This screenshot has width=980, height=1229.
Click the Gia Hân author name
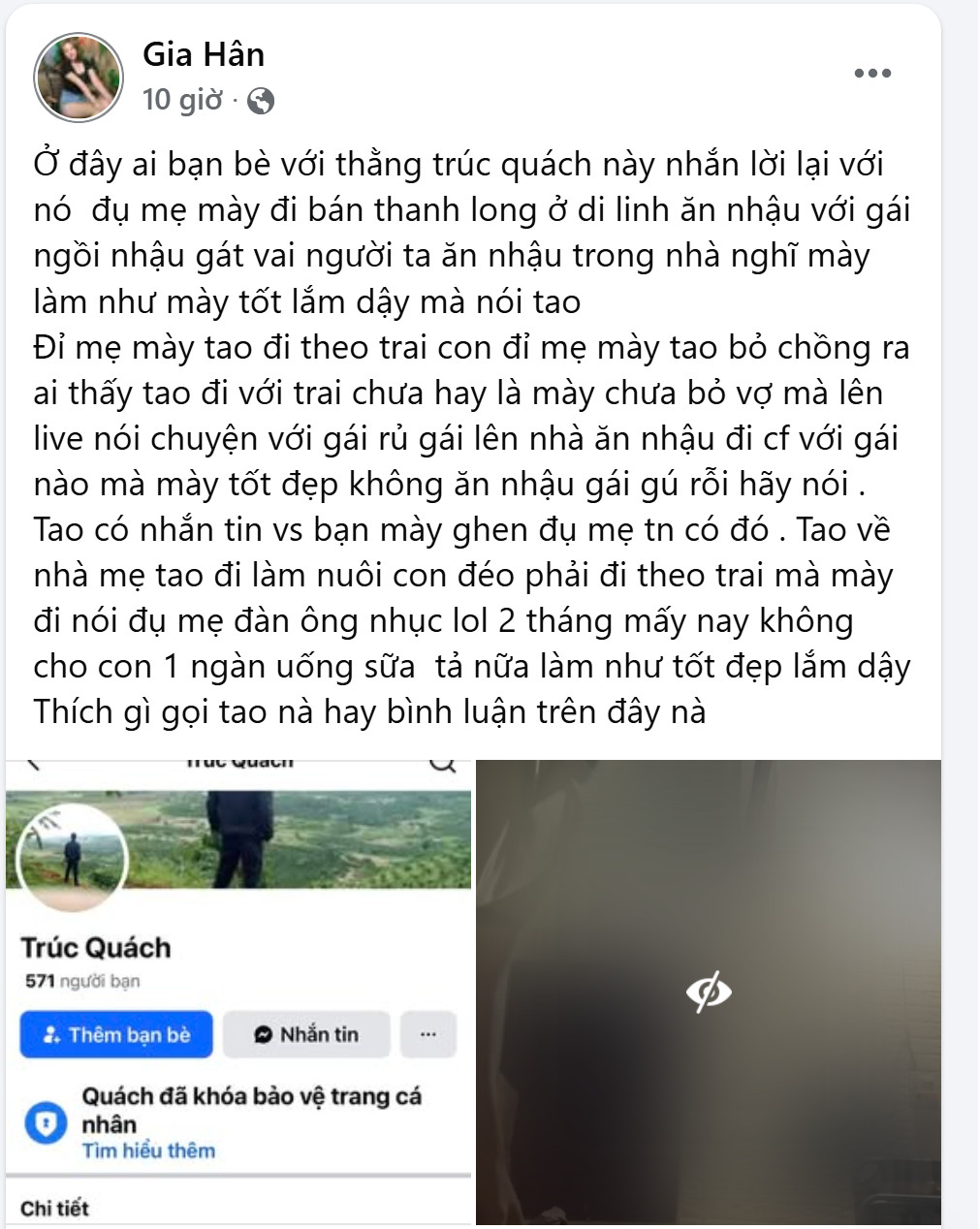pos(204,55)
